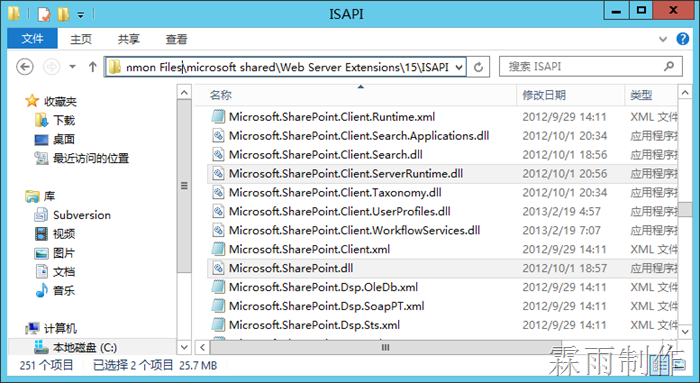Click file list scroll down arrow
The width and height of the screenshot is (700, 383).
(685, 332)
